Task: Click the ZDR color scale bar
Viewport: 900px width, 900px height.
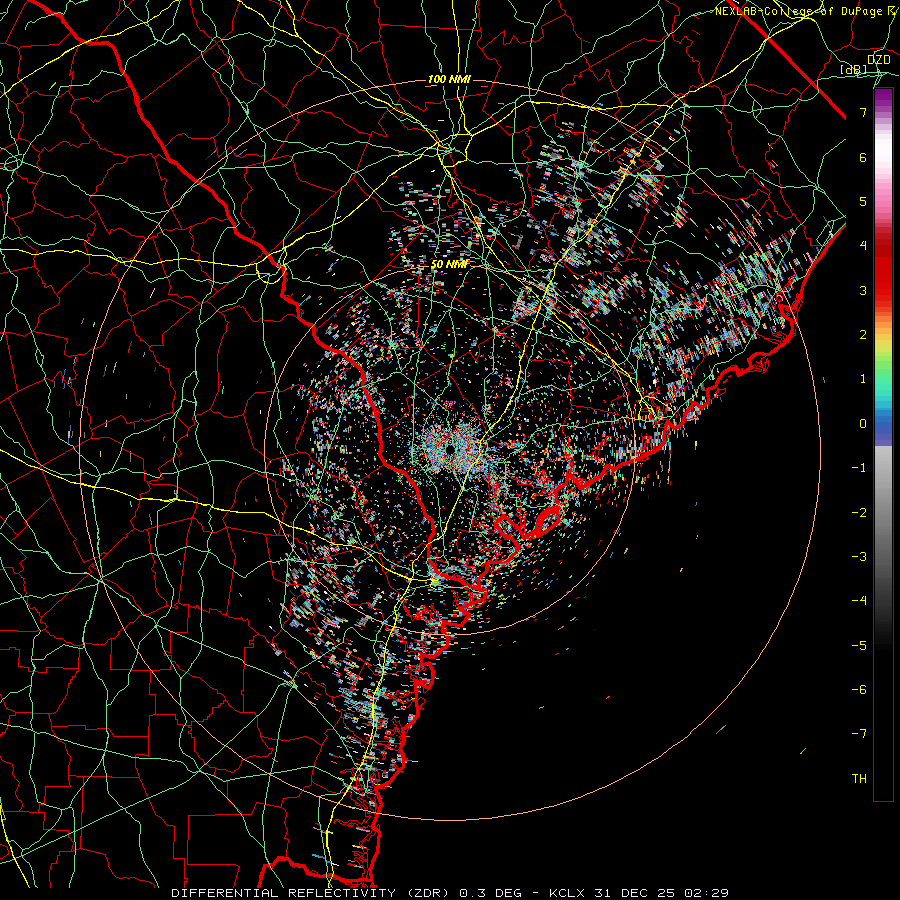Action: pyautogui.click(x=883, y=445)
